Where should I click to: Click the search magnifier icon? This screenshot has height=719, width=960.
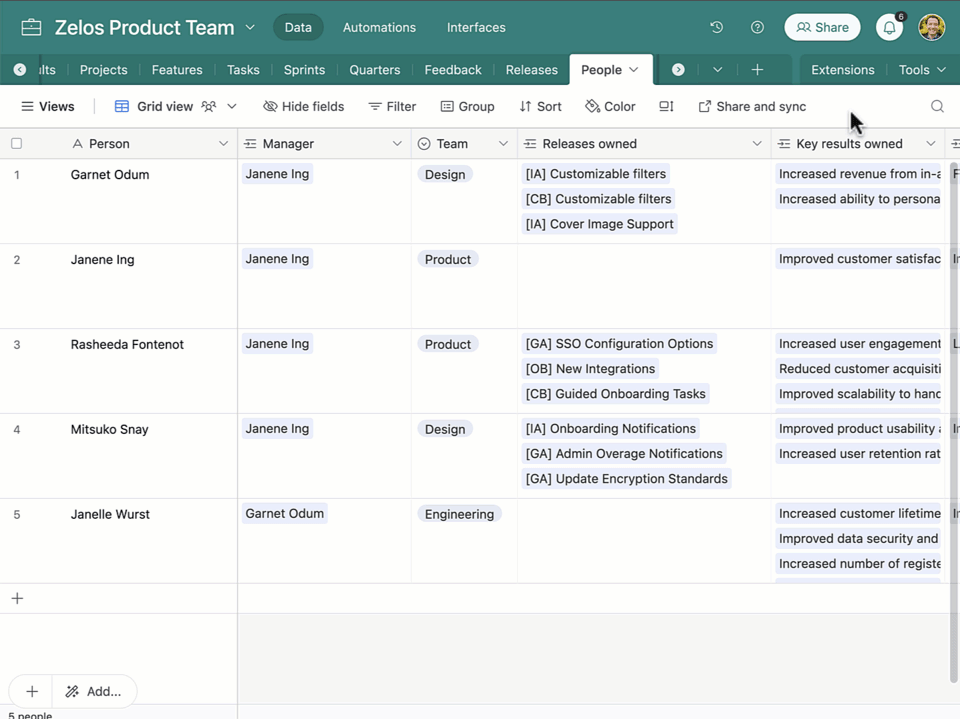pyautogui.click(x=937, y=106)
